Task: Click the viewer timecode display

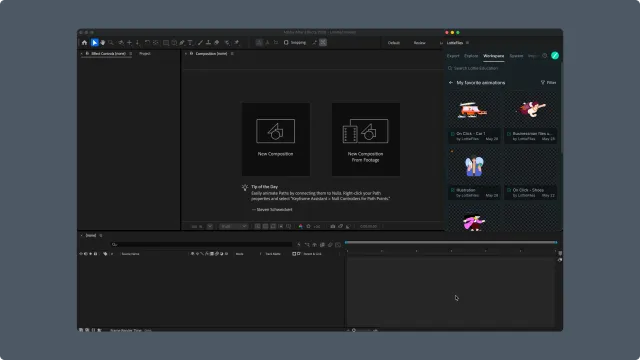Action: tap(369, 226)
